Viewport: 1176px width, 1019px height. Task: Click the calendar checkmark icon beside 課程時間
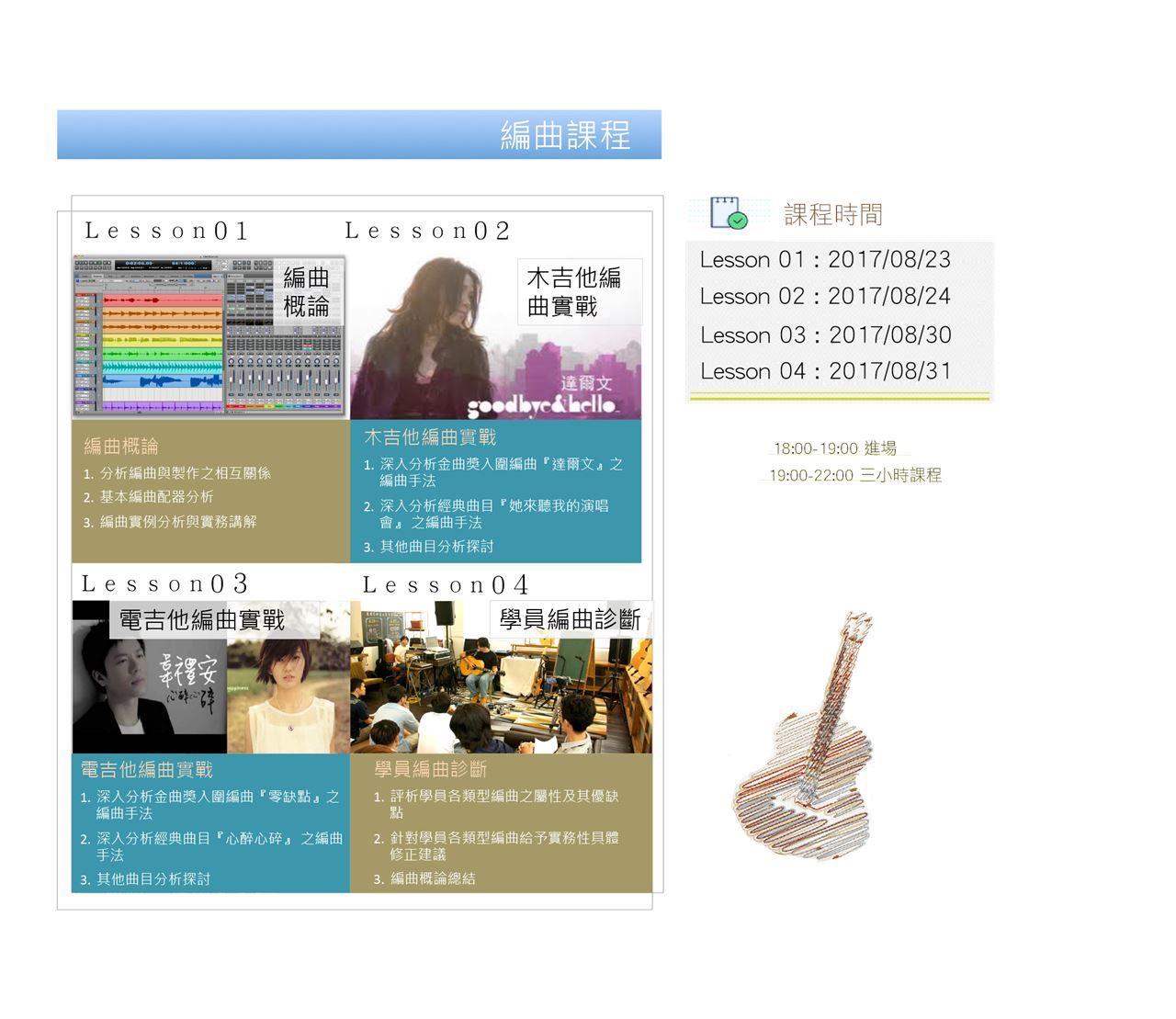[x=729, y=212]
